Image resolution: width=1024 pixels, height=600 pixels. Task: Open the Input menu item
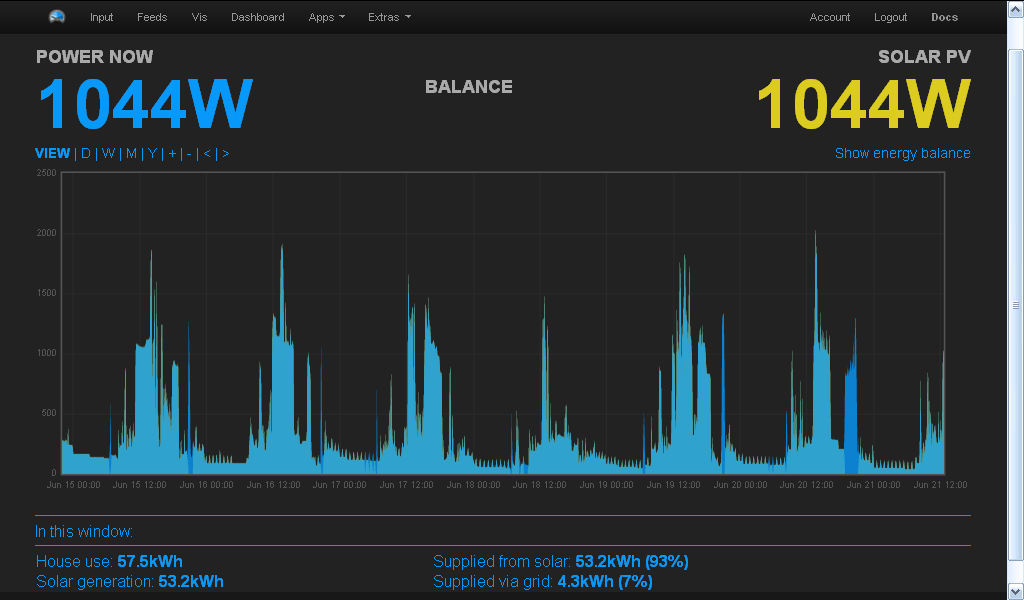click(101, 17)
